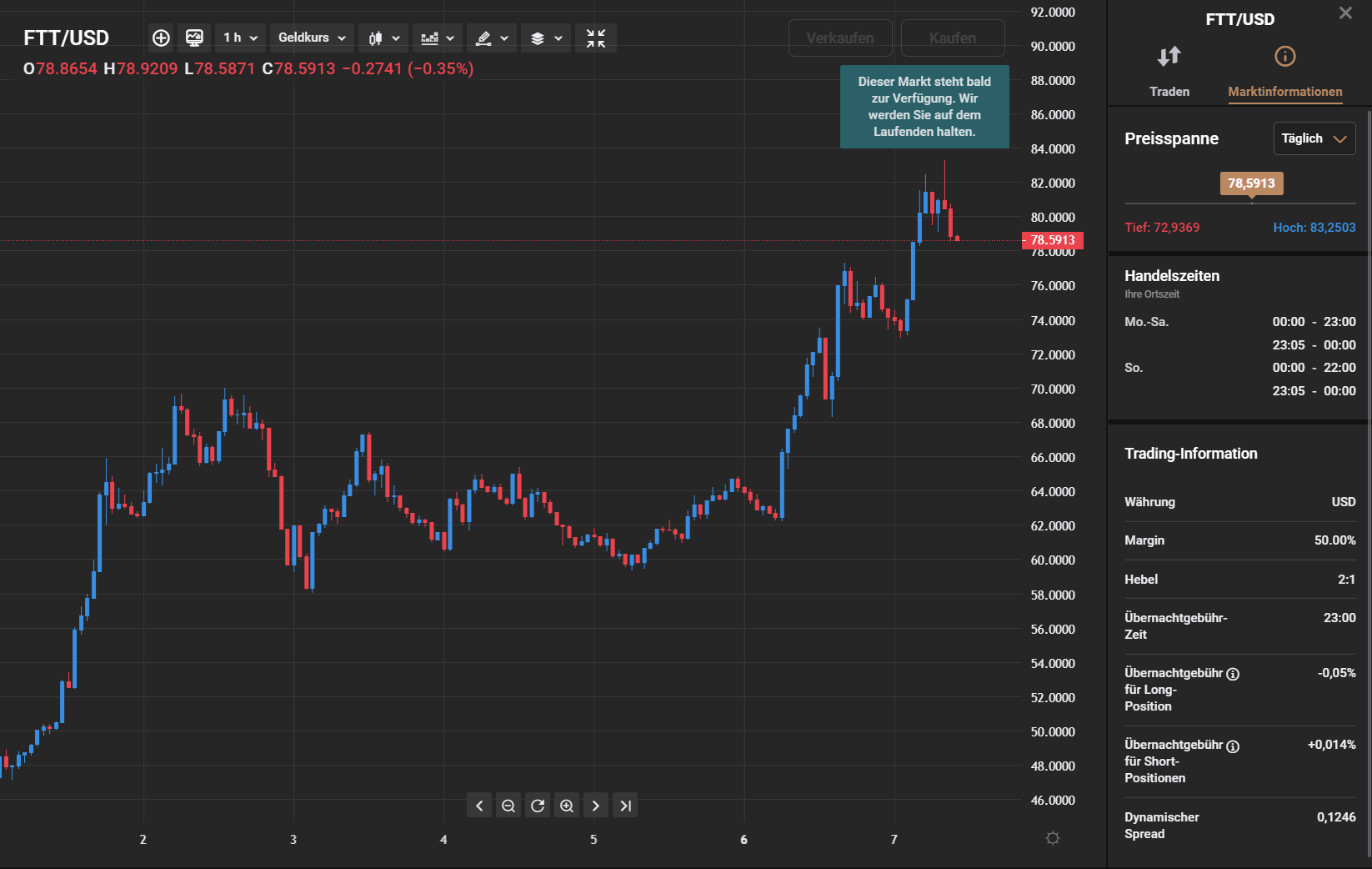Image resolution: width=1372 pixels, height=869 pixels.
Task: Click the date label 5 on time axis
Action: click(593, 840)
